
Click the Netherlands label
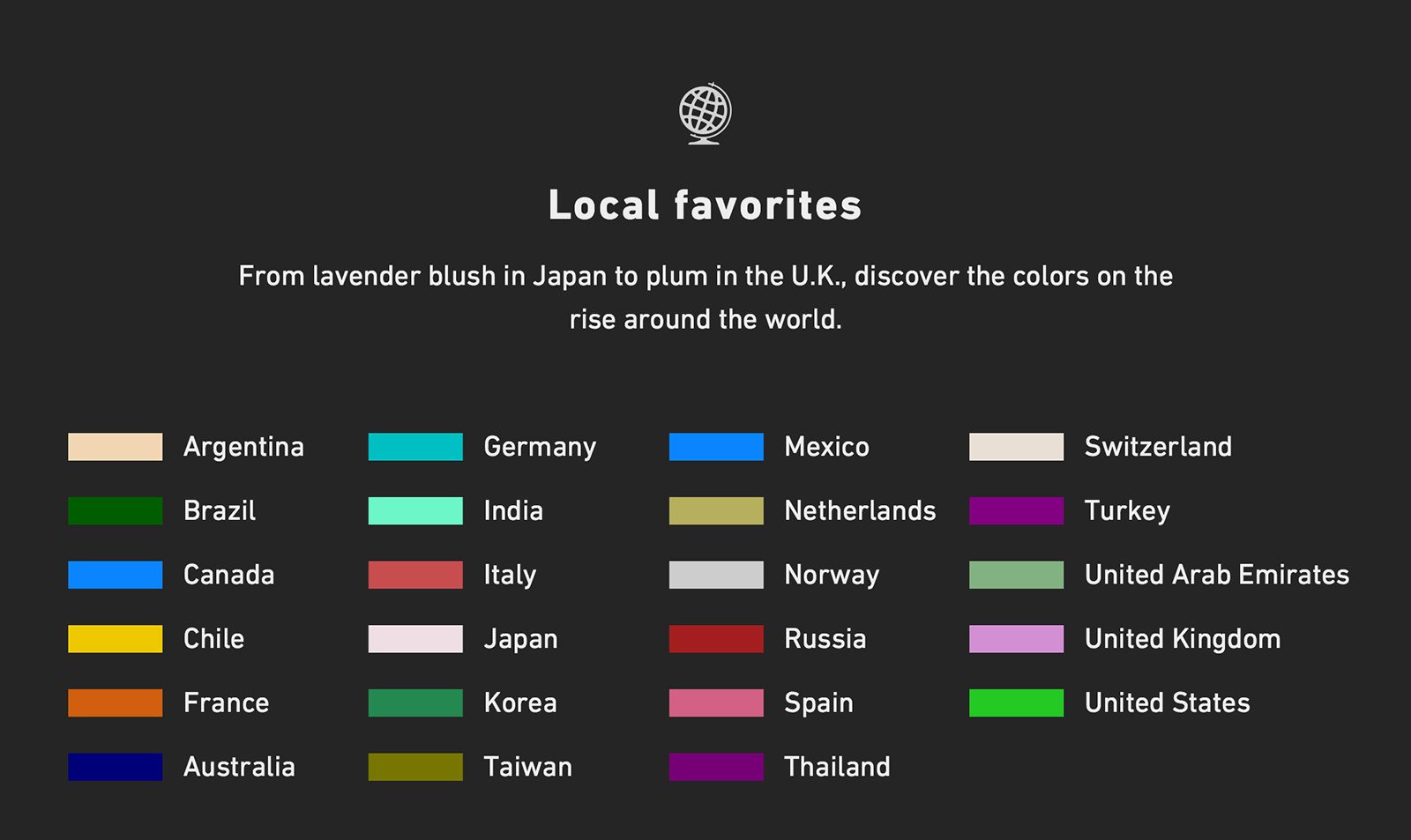tap(860, 511)
